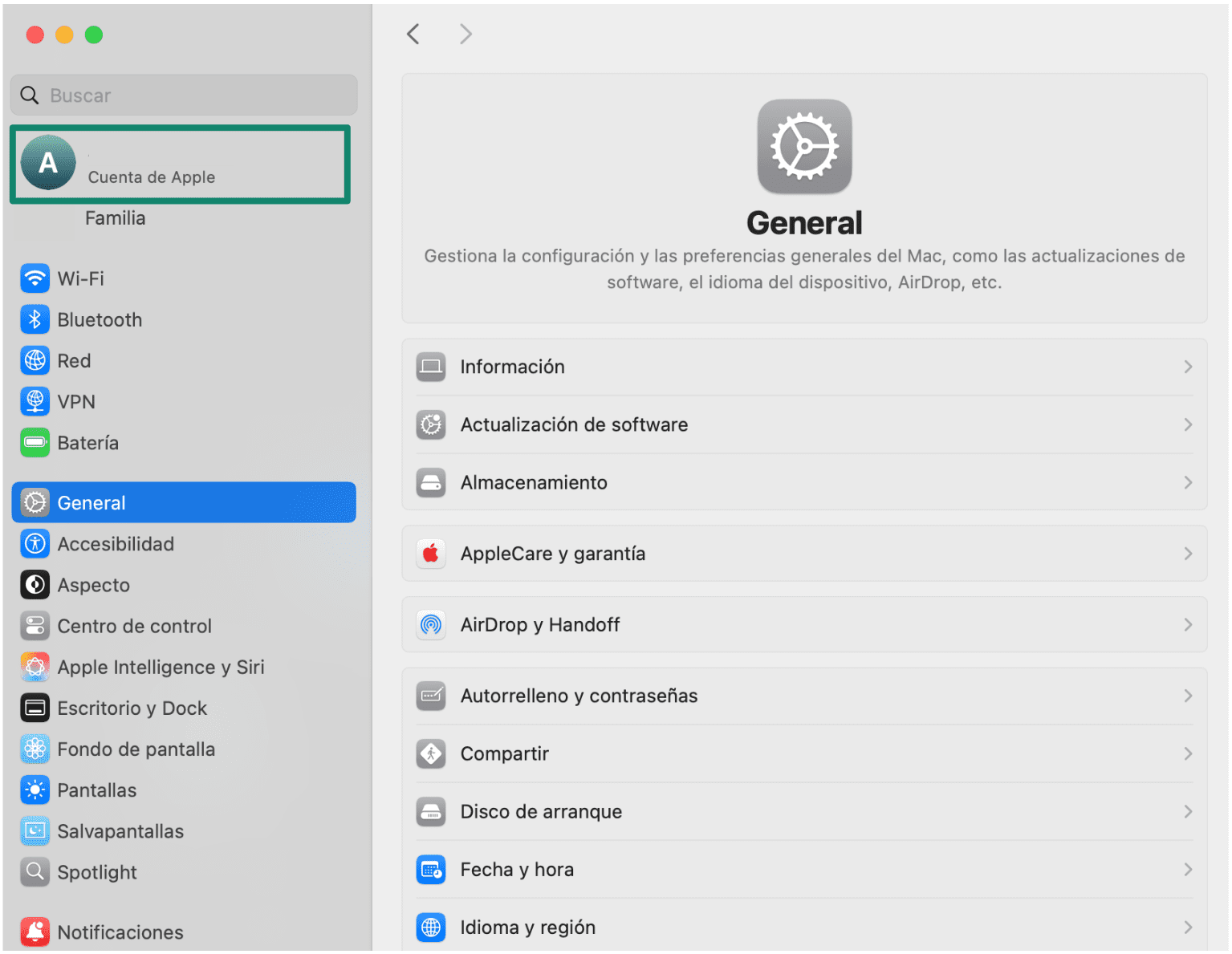
Task: Open the AirDrop y Handoff chevron
Action: [1188, 624]
